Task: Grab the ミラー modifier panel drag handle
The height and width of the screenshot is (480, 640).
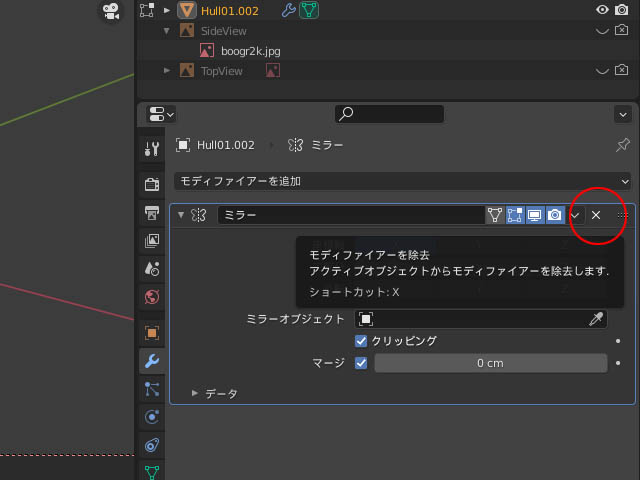Action: 622,215
